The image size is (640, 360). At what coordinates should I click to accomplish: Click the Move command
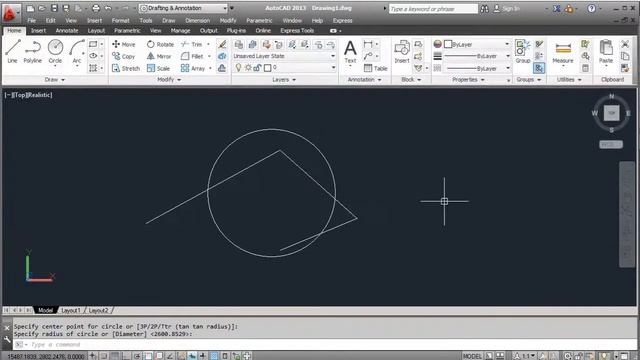pyautogui.click(x=124, y=44)
